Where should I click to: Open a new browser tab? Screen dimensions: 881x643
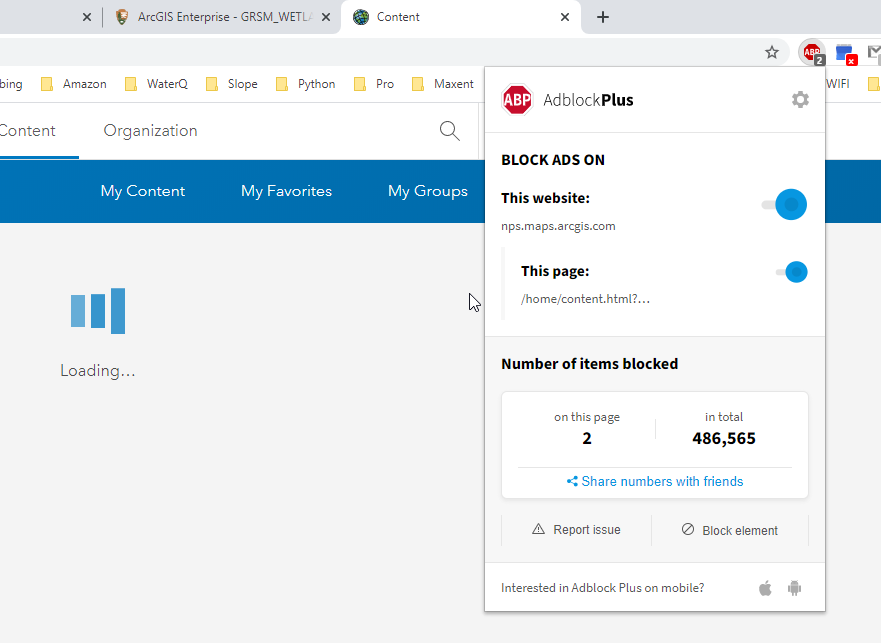(x=603, y=17)
